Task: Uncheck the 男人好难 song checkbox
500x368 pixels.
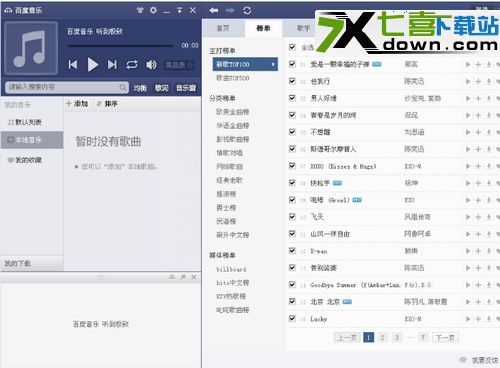Action: coord(292,98)
